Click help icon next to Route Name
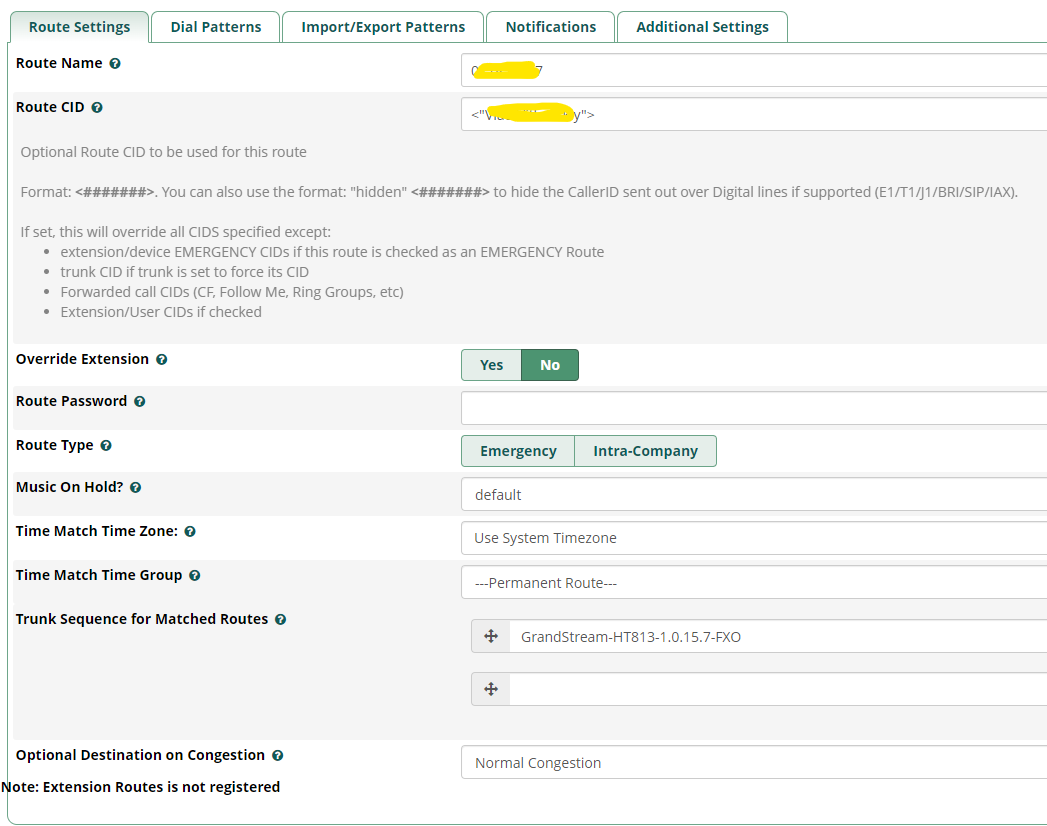 [115, 63]
